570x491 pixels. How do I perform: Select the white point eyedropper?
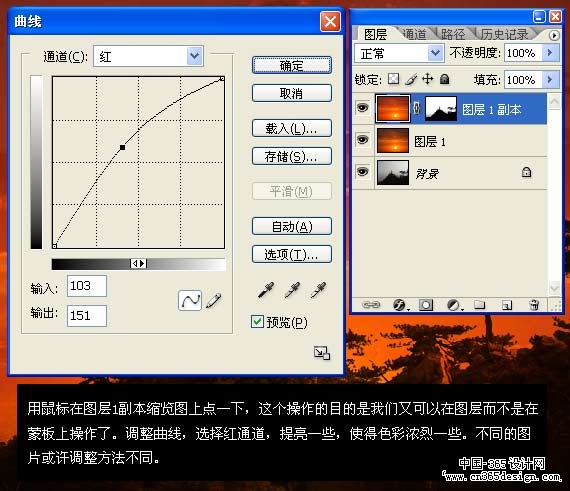point(318,290)
